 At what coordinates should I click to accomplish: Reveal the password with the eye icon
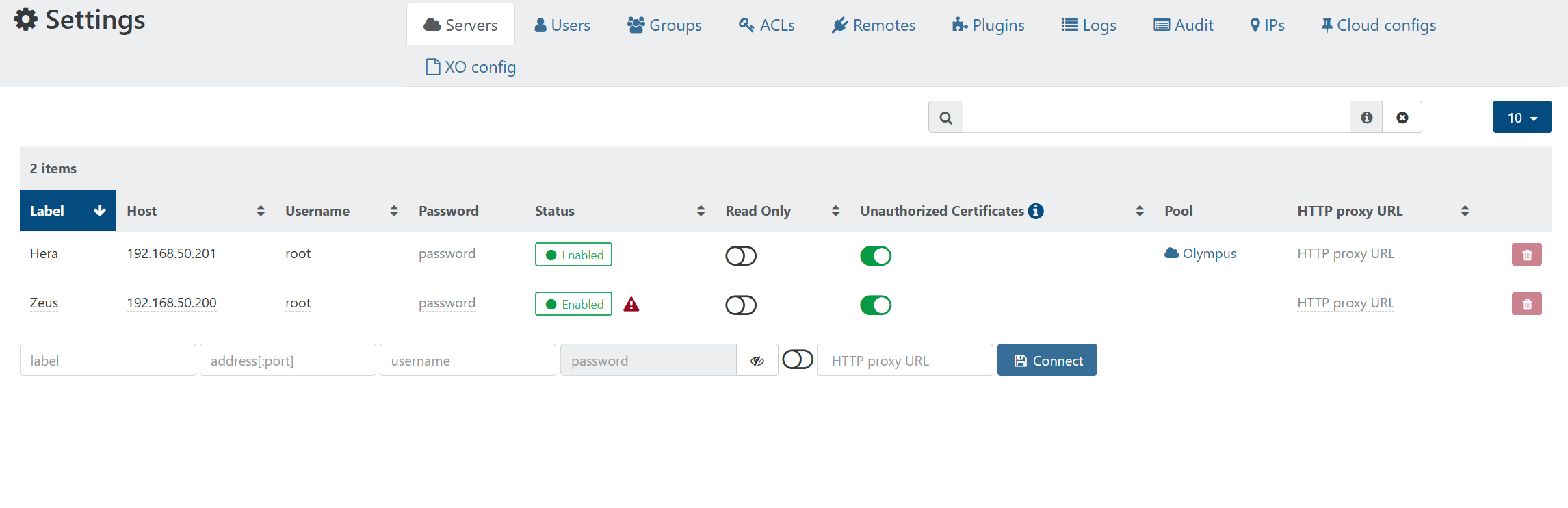757,360
